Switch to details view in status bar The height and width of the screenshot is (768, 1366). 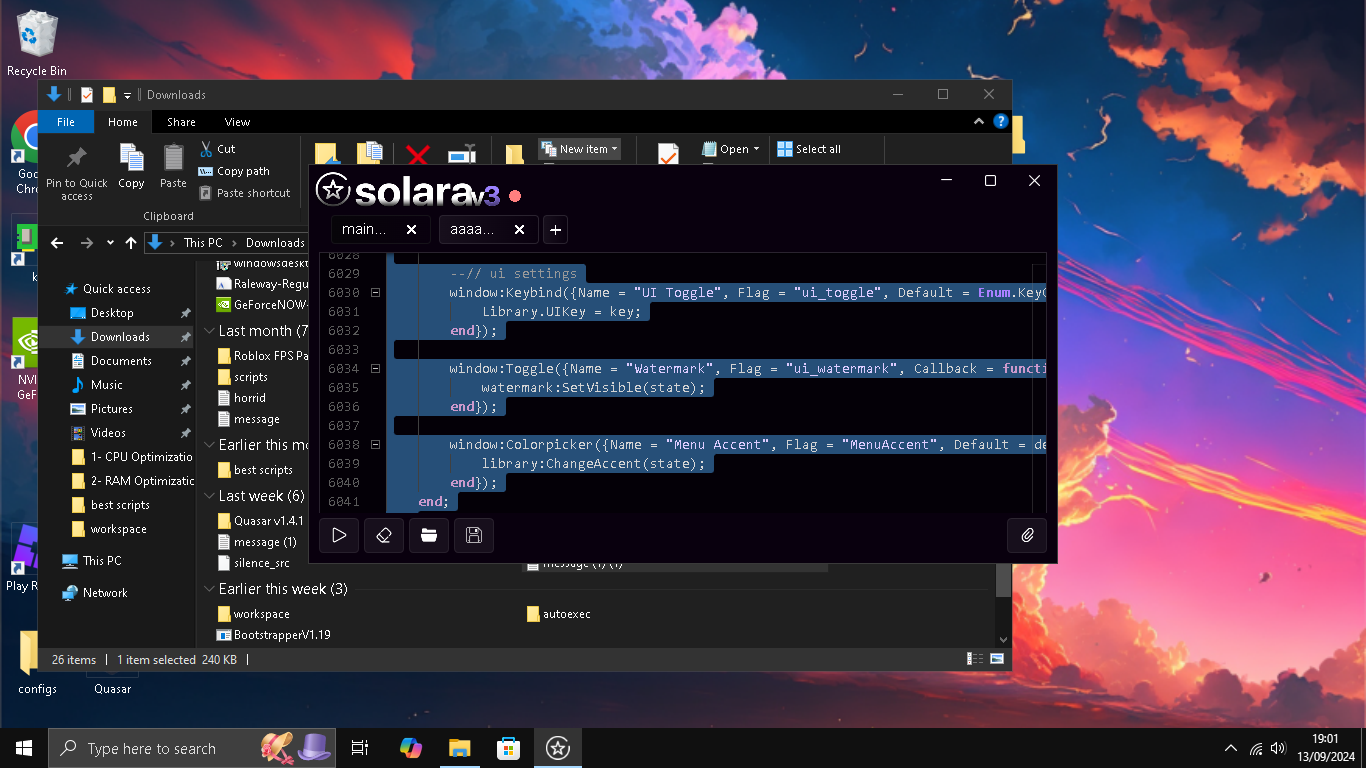point(975,659)
